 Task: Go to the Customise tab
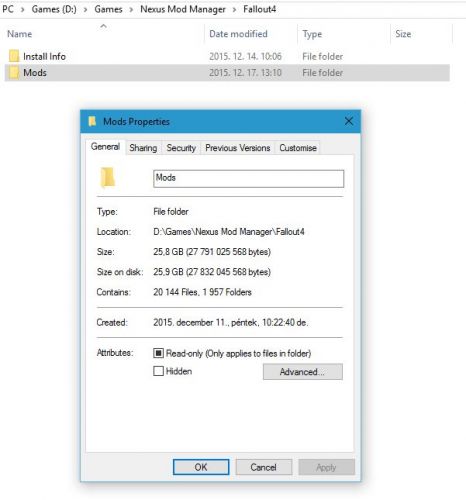coord(298,148)
